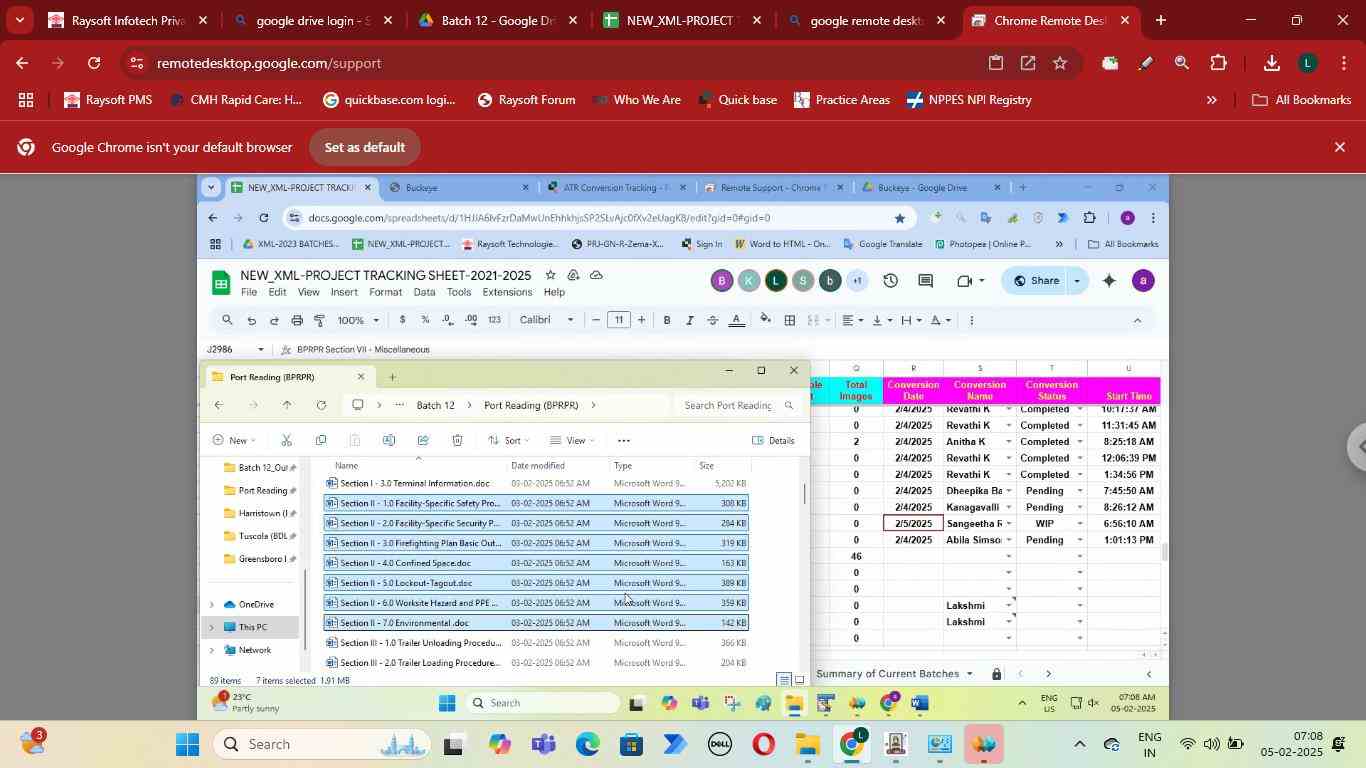Toggle Strikethrough formatting in Sheets toolbar
This screenshot has height=768, width=1366.
(713, 320)
